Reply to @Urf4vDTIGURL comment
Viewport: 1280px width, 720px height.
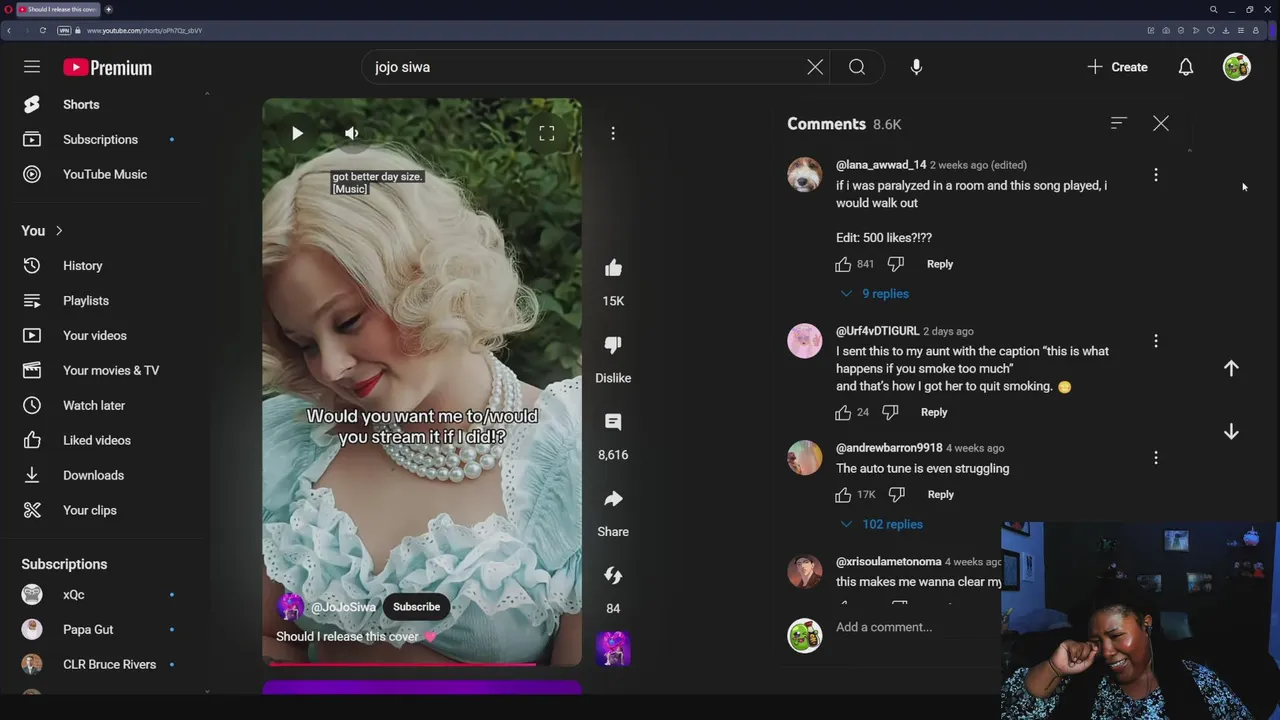(x=934, y=412)
